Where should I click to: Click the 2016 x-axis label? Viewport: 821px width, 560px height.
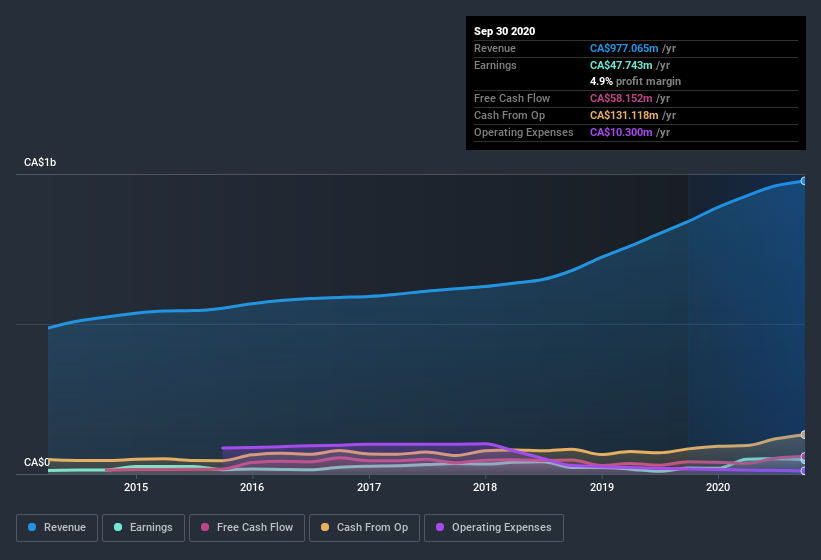(x=252, y=487)
